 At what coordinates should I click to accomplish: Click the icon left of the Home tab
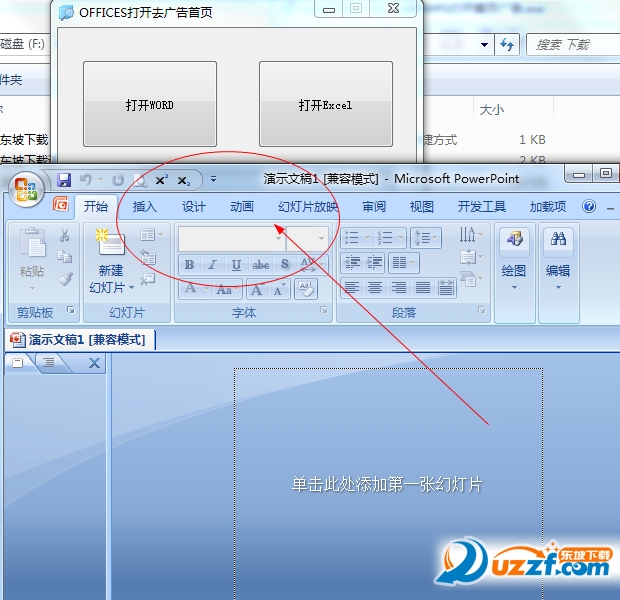(60, 204)
